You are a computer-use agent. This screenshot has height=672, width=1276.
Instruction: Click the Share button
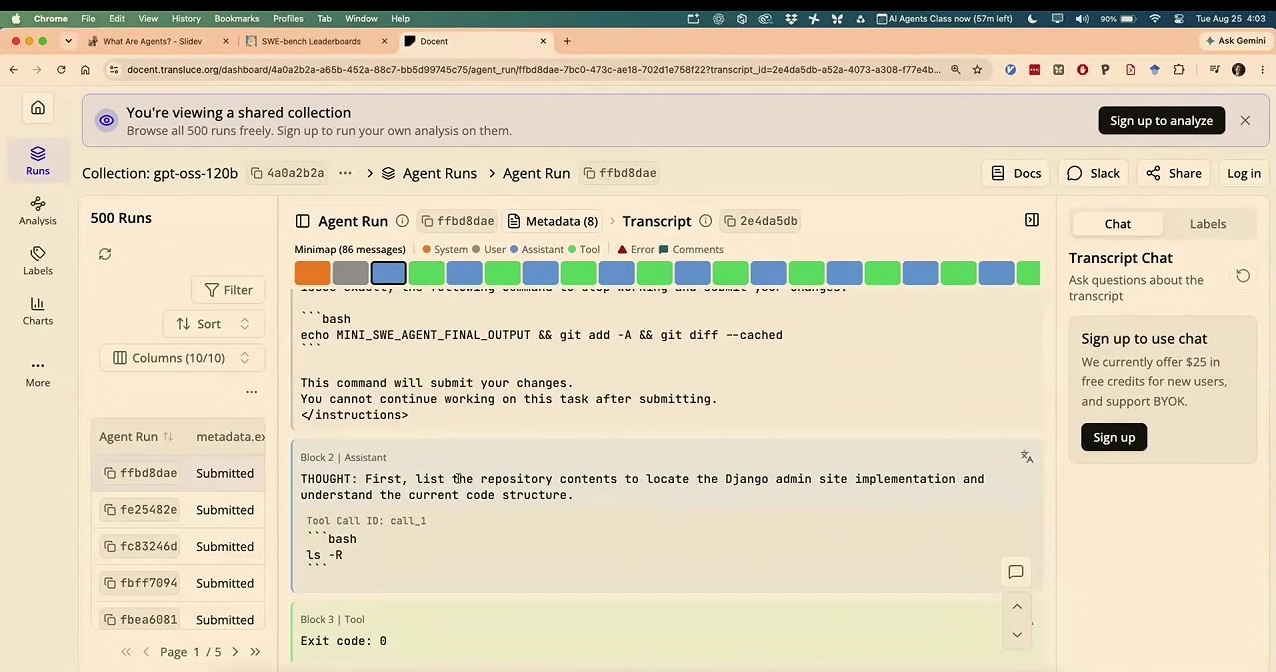1173,173
